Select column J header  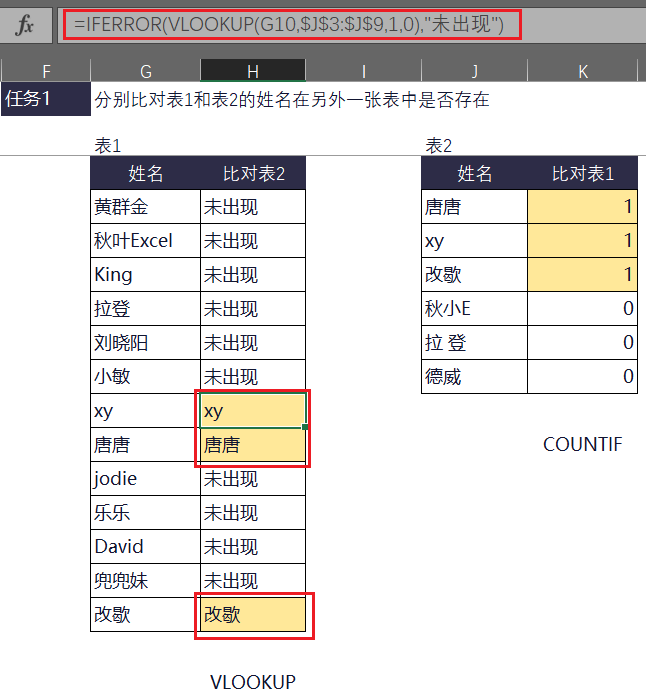click(x=474, y=71)
